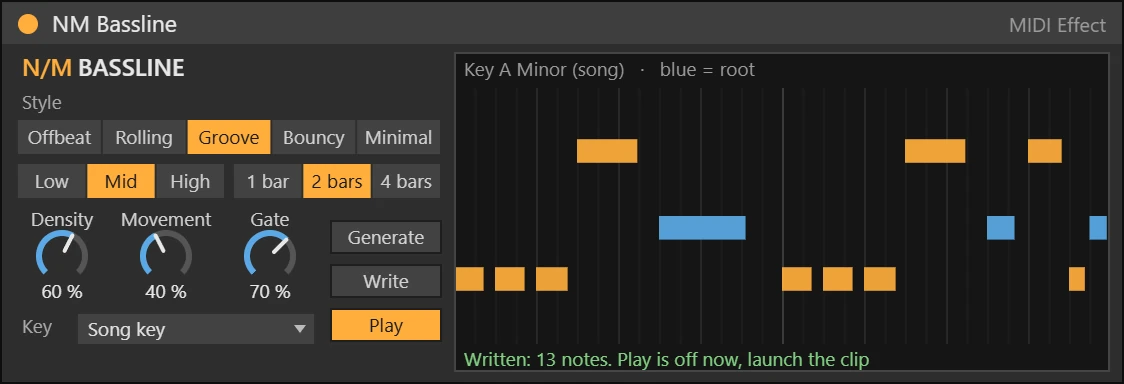
Task: Select the Groove style
Action: click(229, 138)
